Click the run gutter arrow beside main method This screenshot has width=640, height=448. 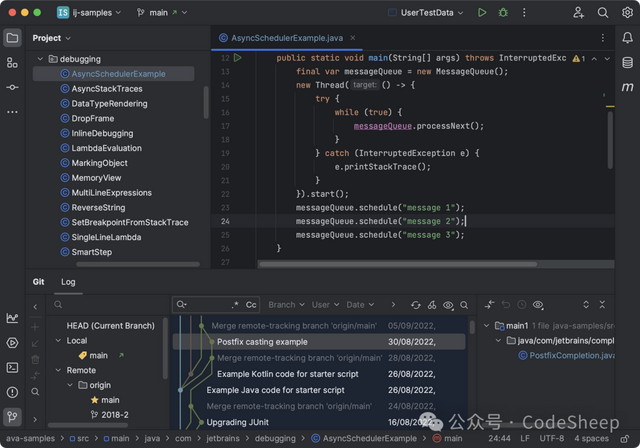(x=237, y=58)
